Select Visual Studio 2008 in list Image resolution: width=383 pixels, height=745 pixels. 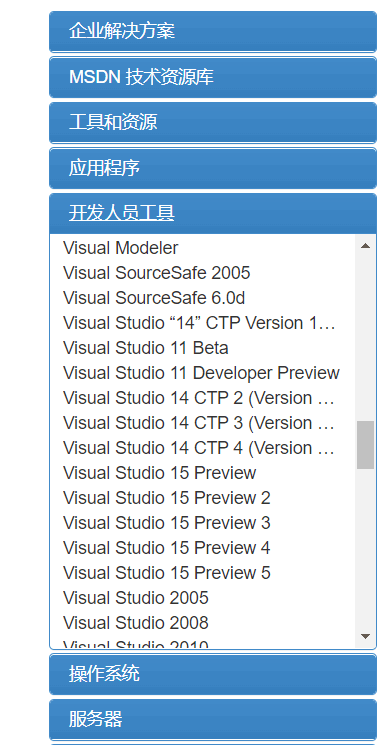[136, 623]
